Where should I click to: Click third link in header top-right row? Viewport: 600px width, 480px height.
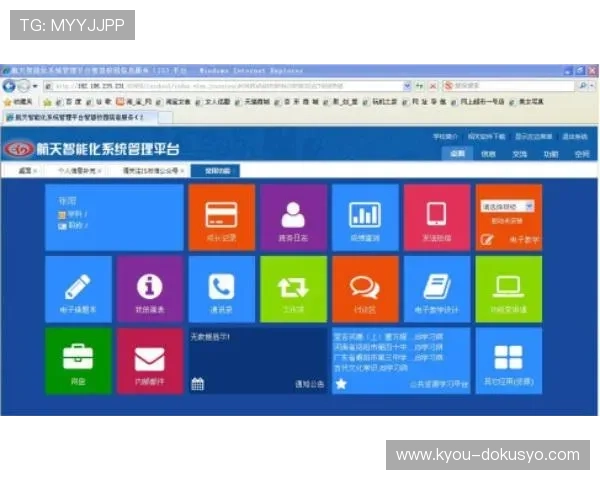point(533,137)
